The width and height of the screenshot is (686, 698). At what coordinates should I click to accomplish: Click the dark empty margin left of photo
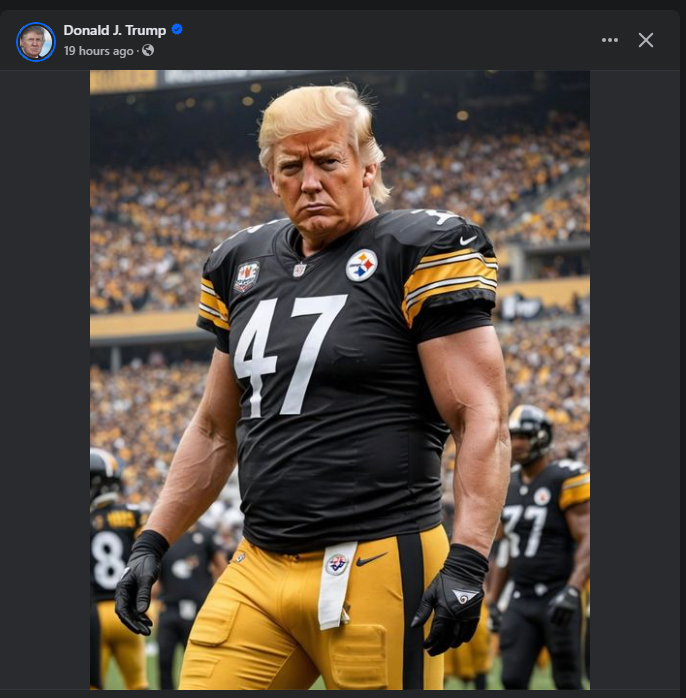45,378
